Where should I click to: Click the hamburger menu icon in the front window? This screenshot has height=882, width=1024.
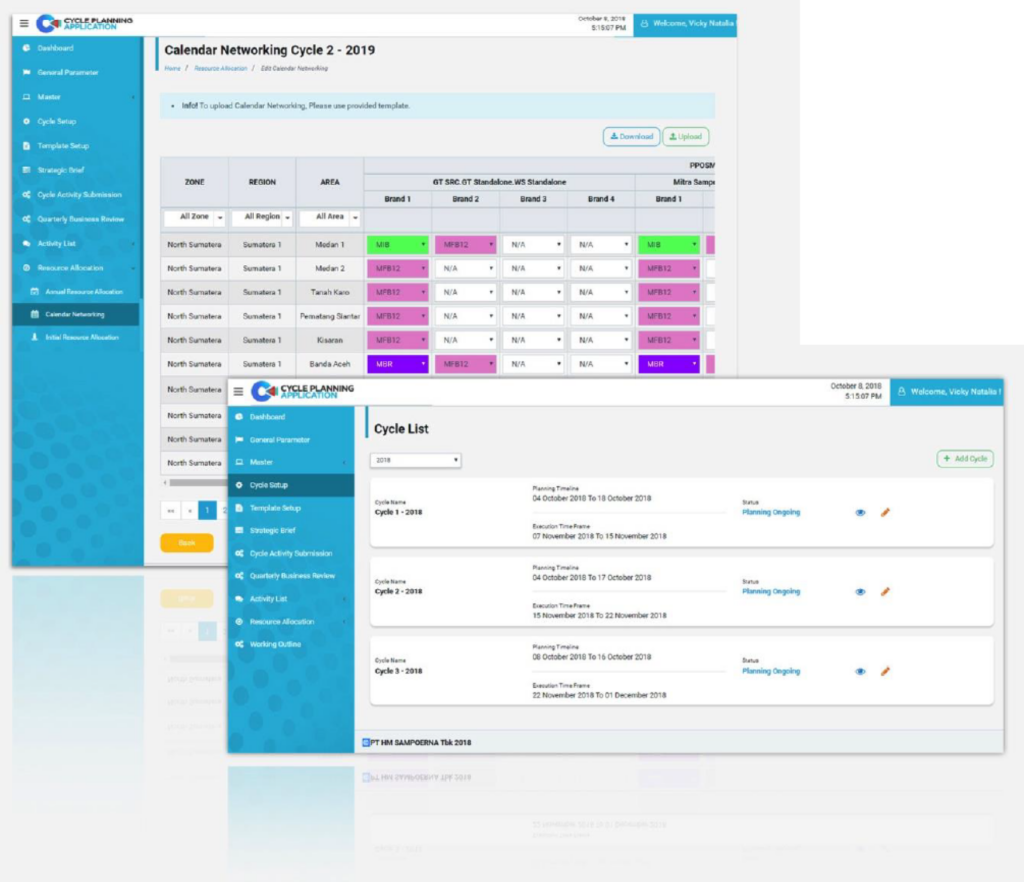click(238, 392)
